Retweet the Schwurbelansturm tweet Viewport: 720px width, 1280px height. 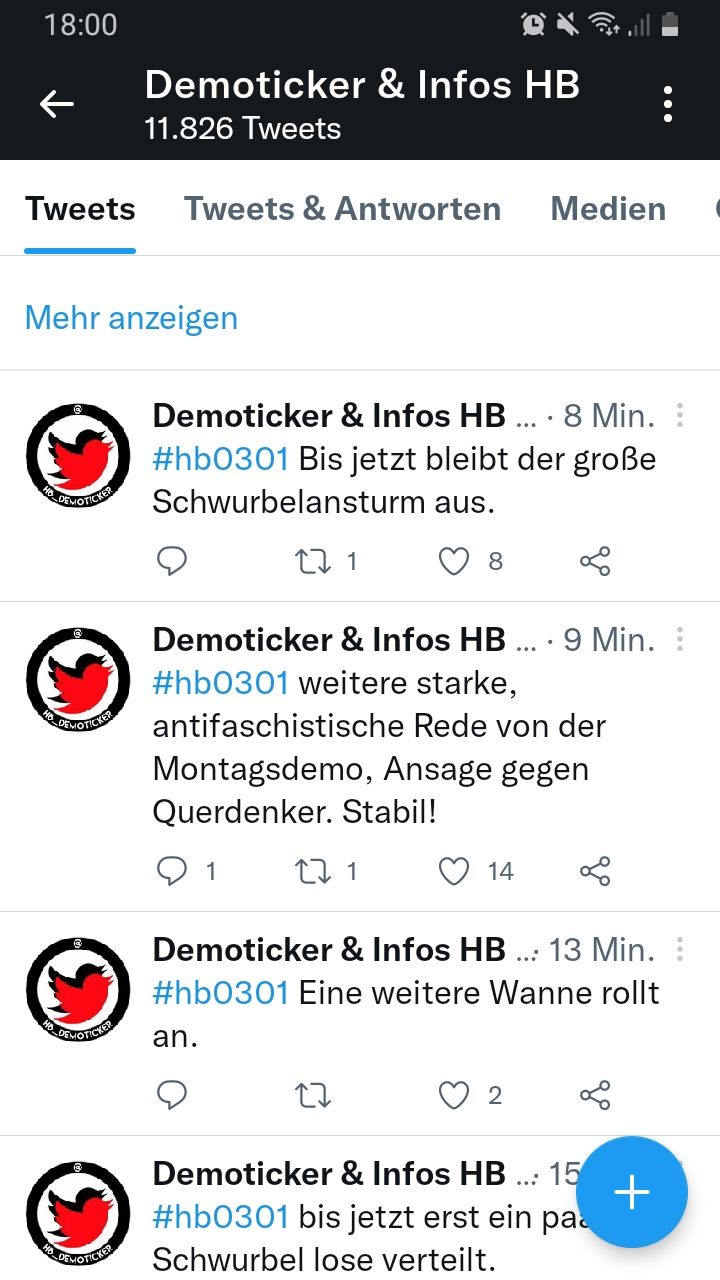313,562
